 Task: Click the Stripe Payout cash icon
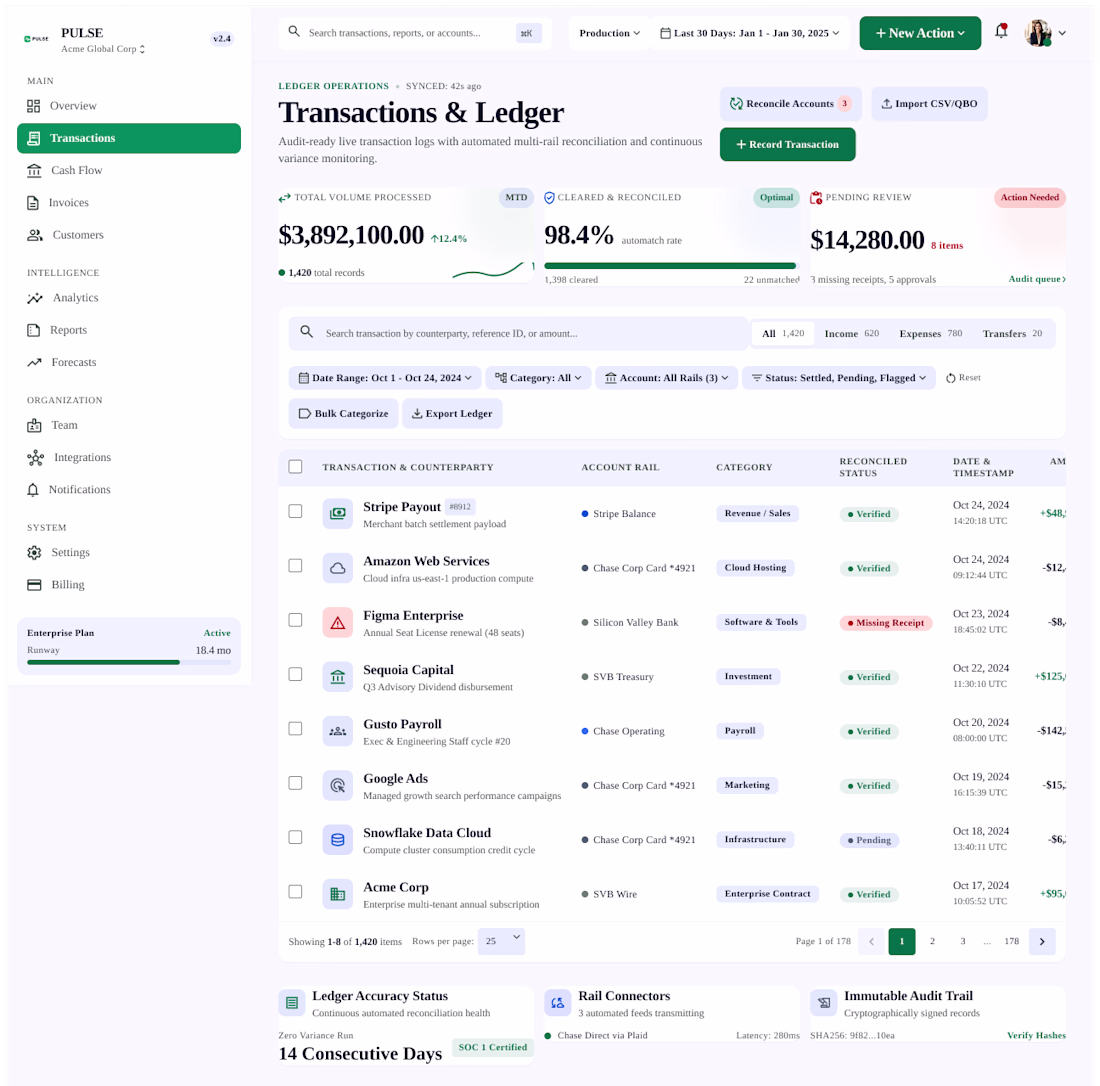tap(337, 514)
